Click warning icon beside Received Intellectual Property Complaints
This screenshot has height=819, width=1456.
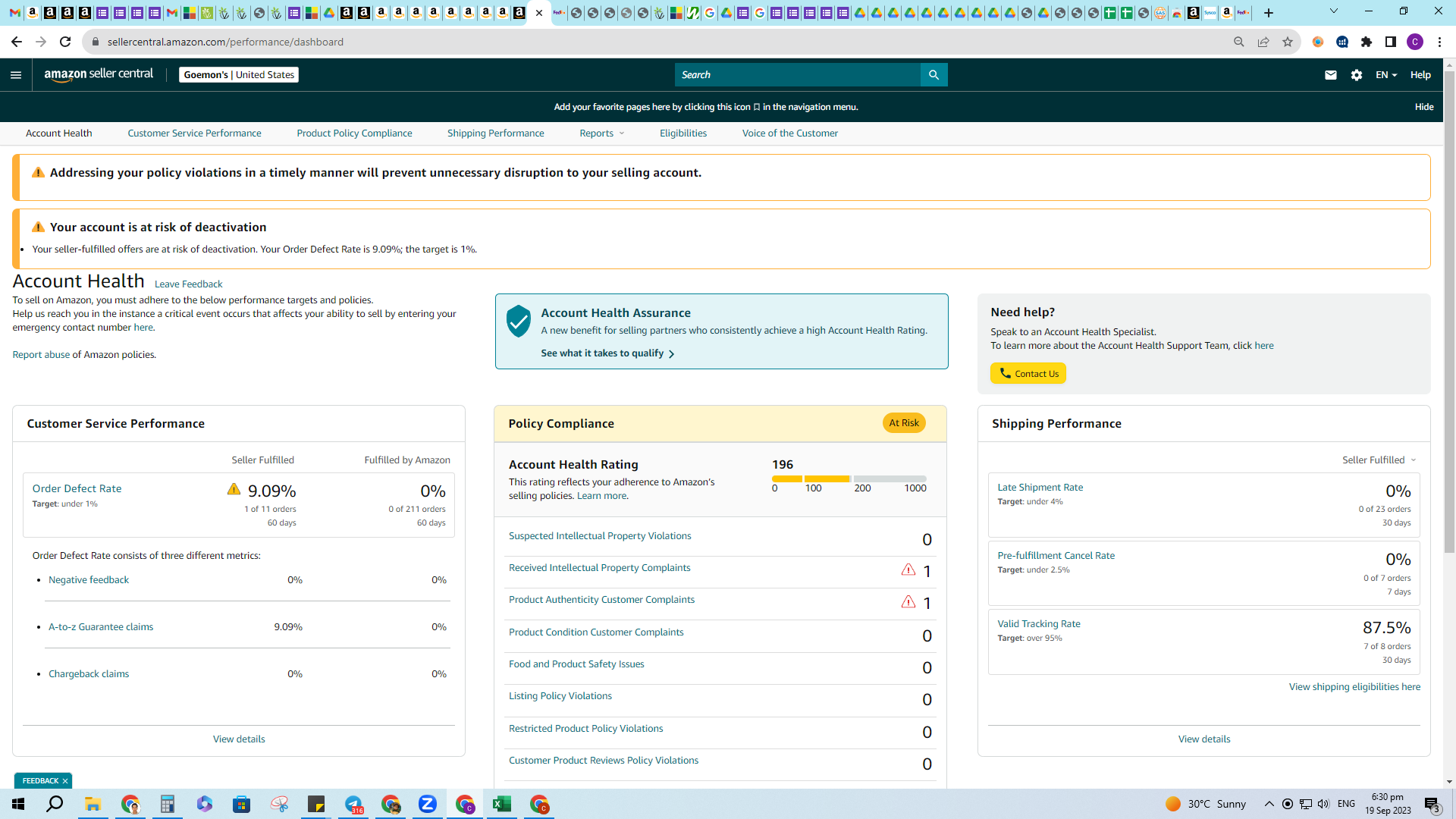pos(908,570)
